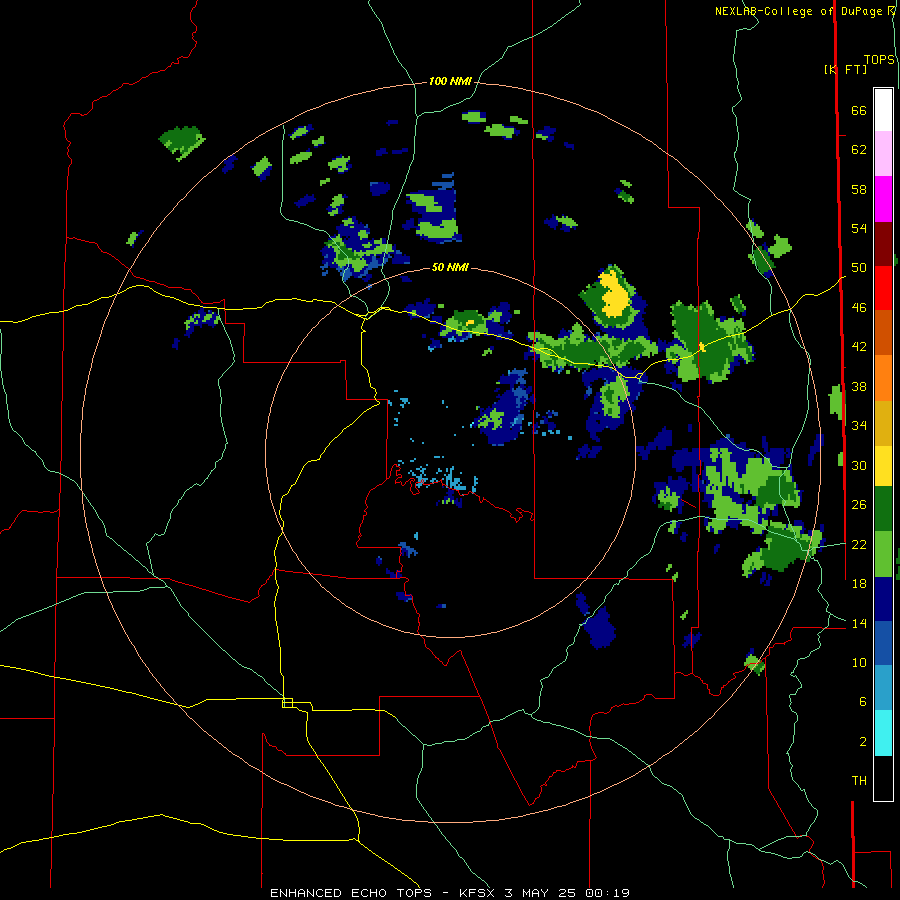Click the legend value "14"

coord(859,623)
